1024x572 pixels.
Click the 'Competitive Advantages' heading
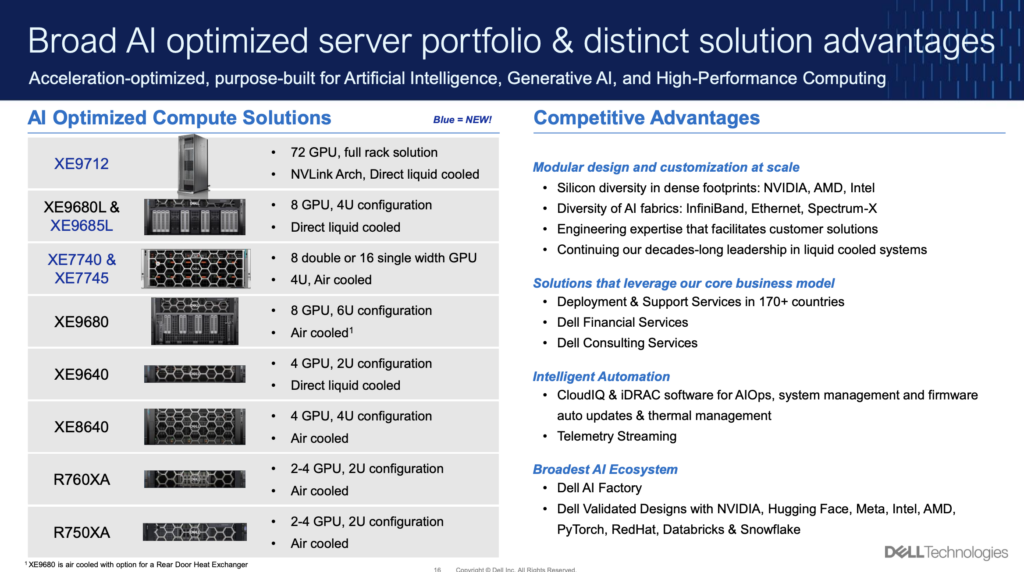[x=647, y=118]
